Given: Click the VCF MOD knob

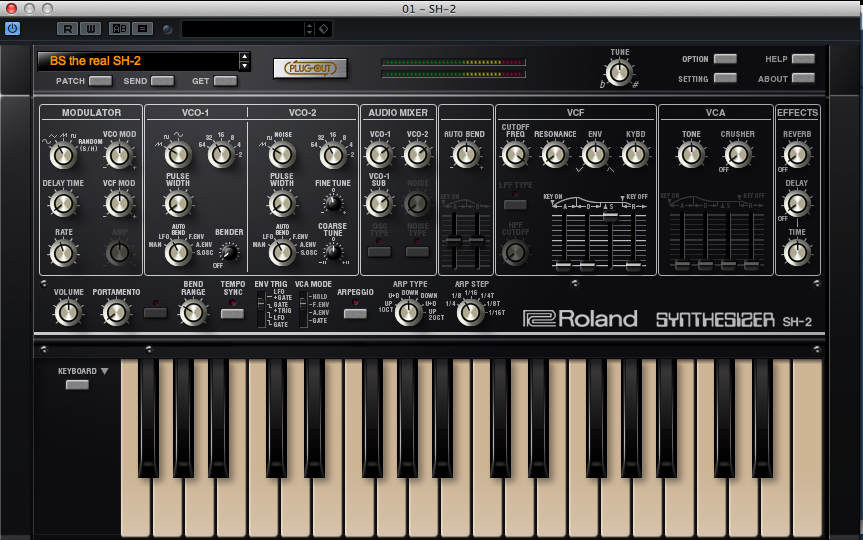Looking at the screenshot, I should (x=119, y=204).
